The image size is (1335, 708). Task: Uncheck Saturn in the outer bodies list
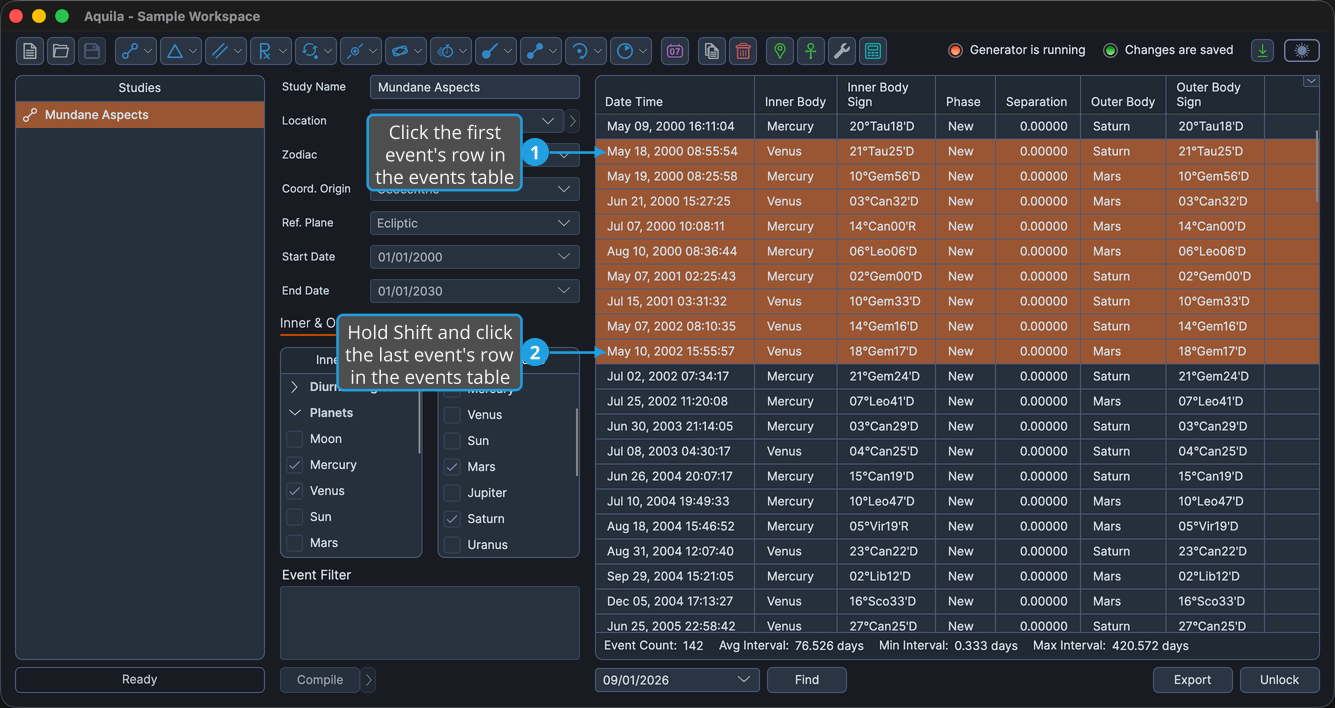[452, 519]
